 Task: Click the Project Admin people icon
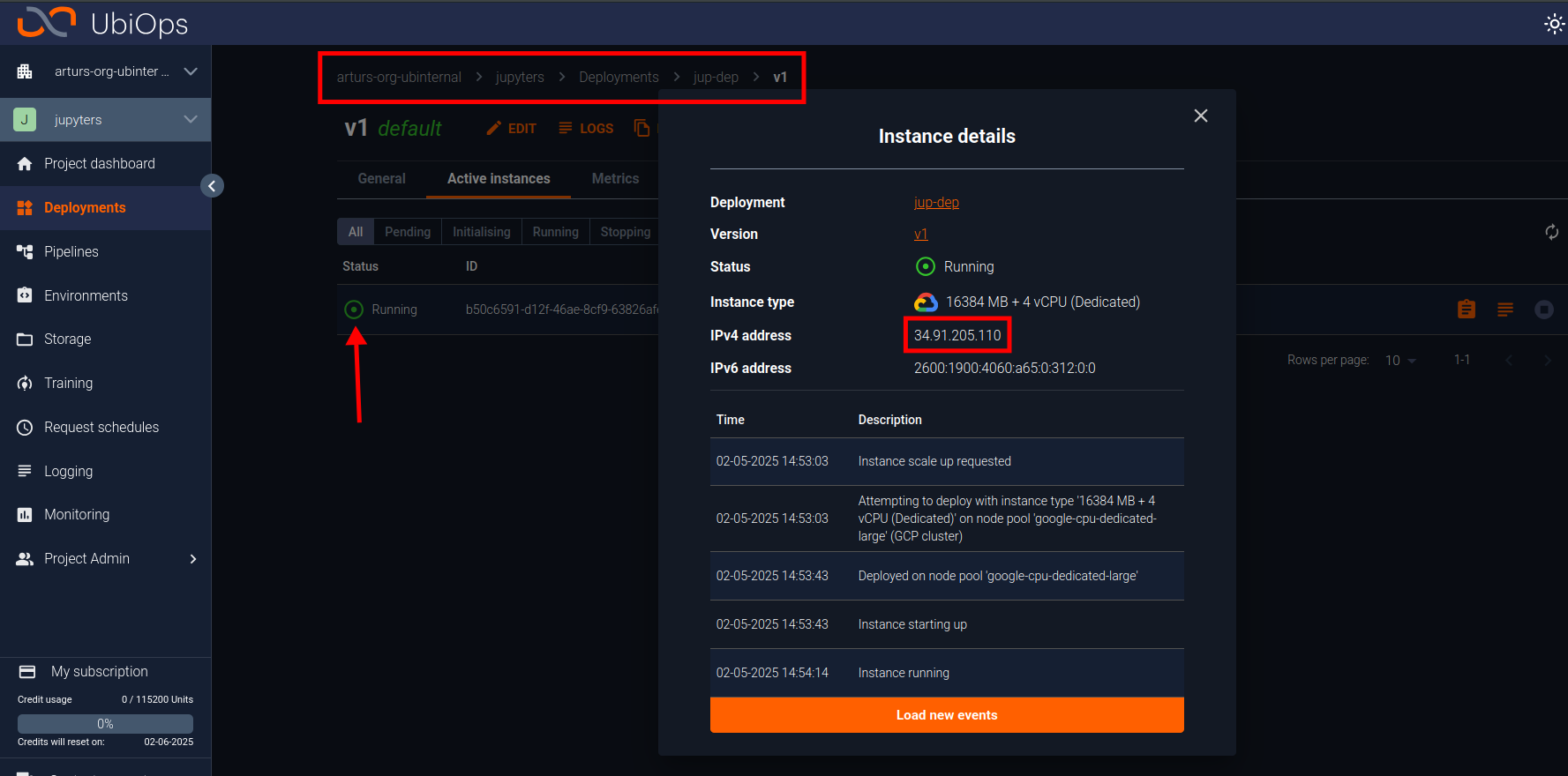coord(25,559)
